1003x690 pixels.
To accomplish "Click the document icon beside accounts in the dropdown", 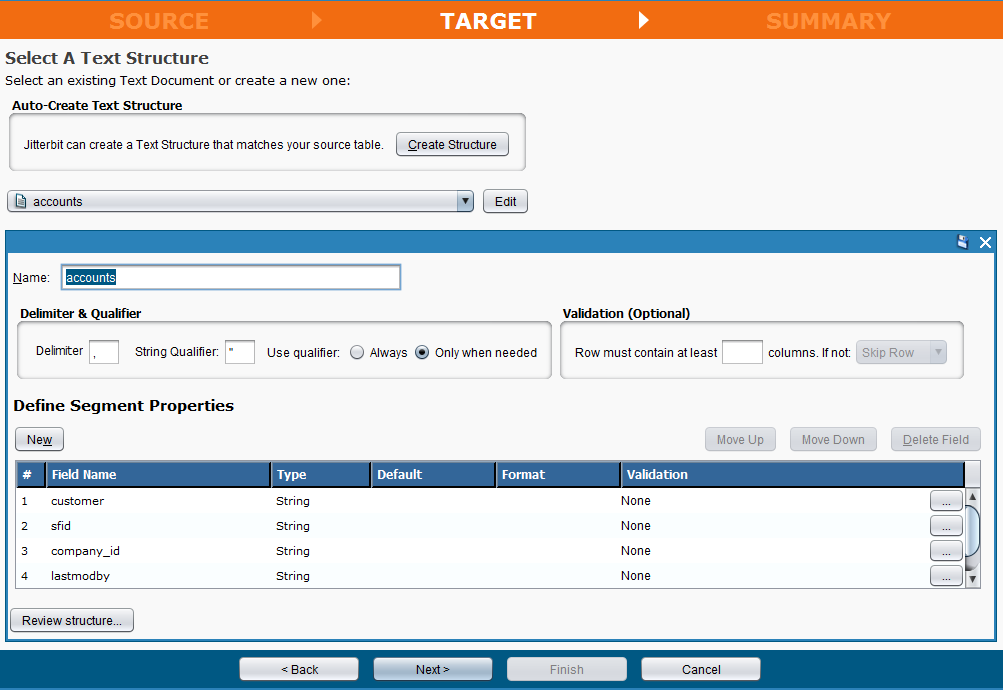I will (x=21, y=201).
